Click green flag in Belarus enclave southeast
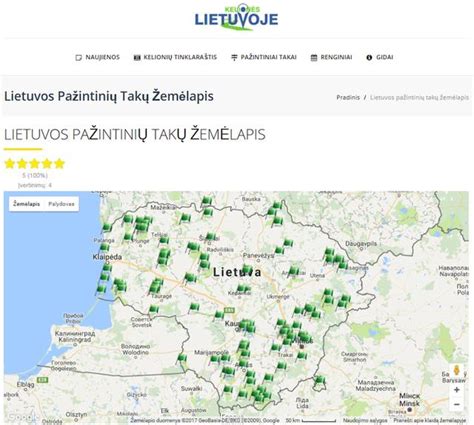Screen dimensions: 474x425 pyautogui.click(x=319, y=380)
